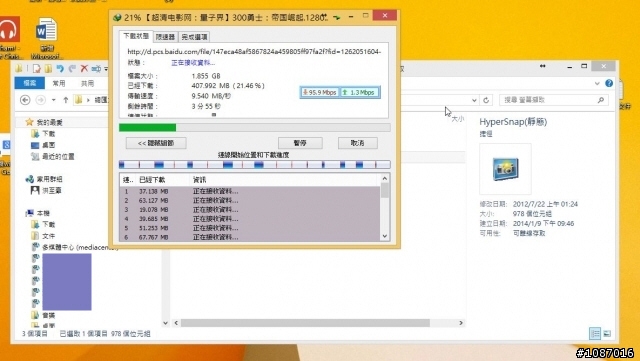Select connection row 6 with 67.767 MB
Screen dimensions: 640x361
tap(250, 237)
